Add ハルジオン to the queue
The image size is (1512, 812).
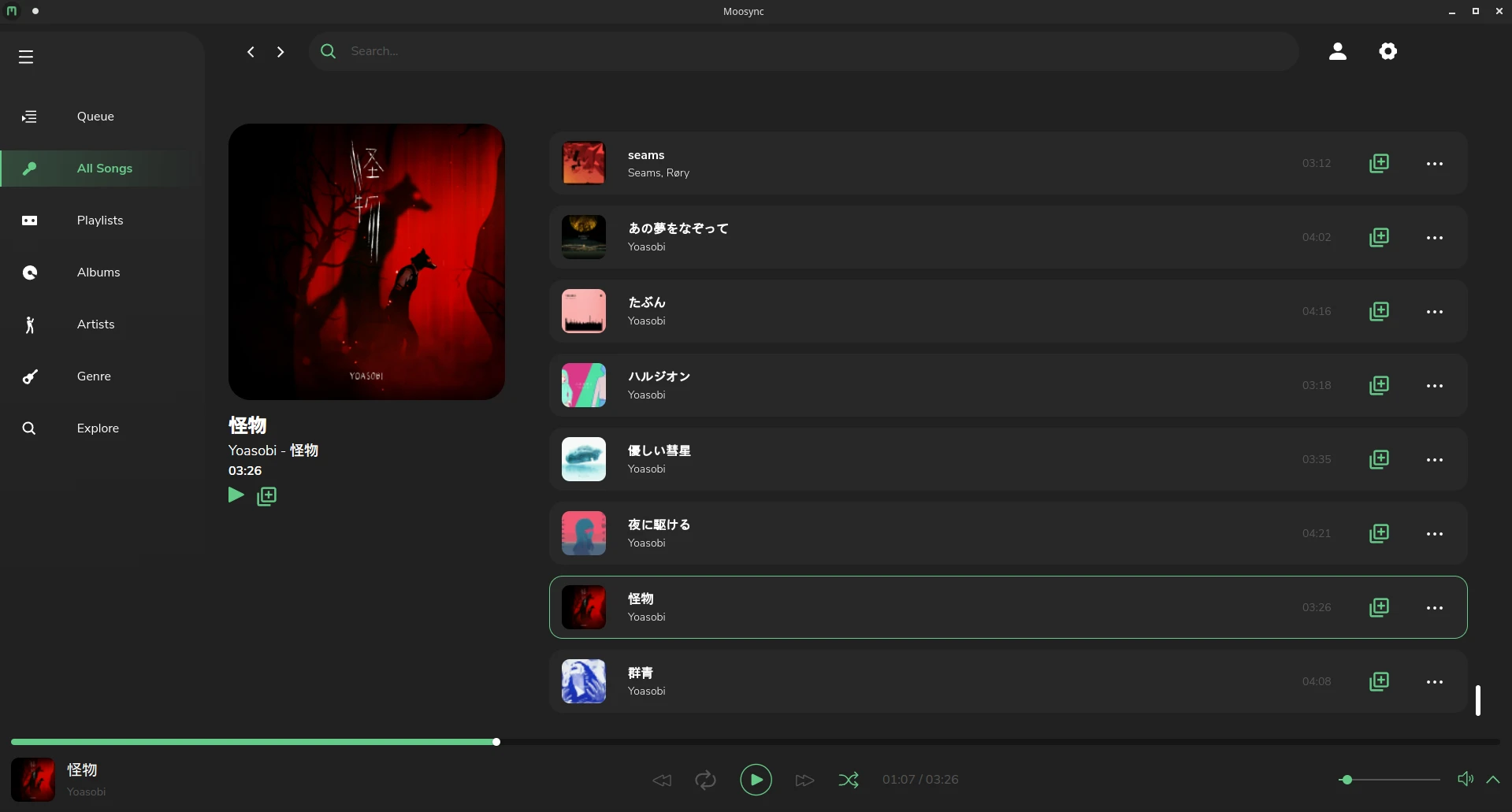pyautogui.click(x=1379, y=385)
